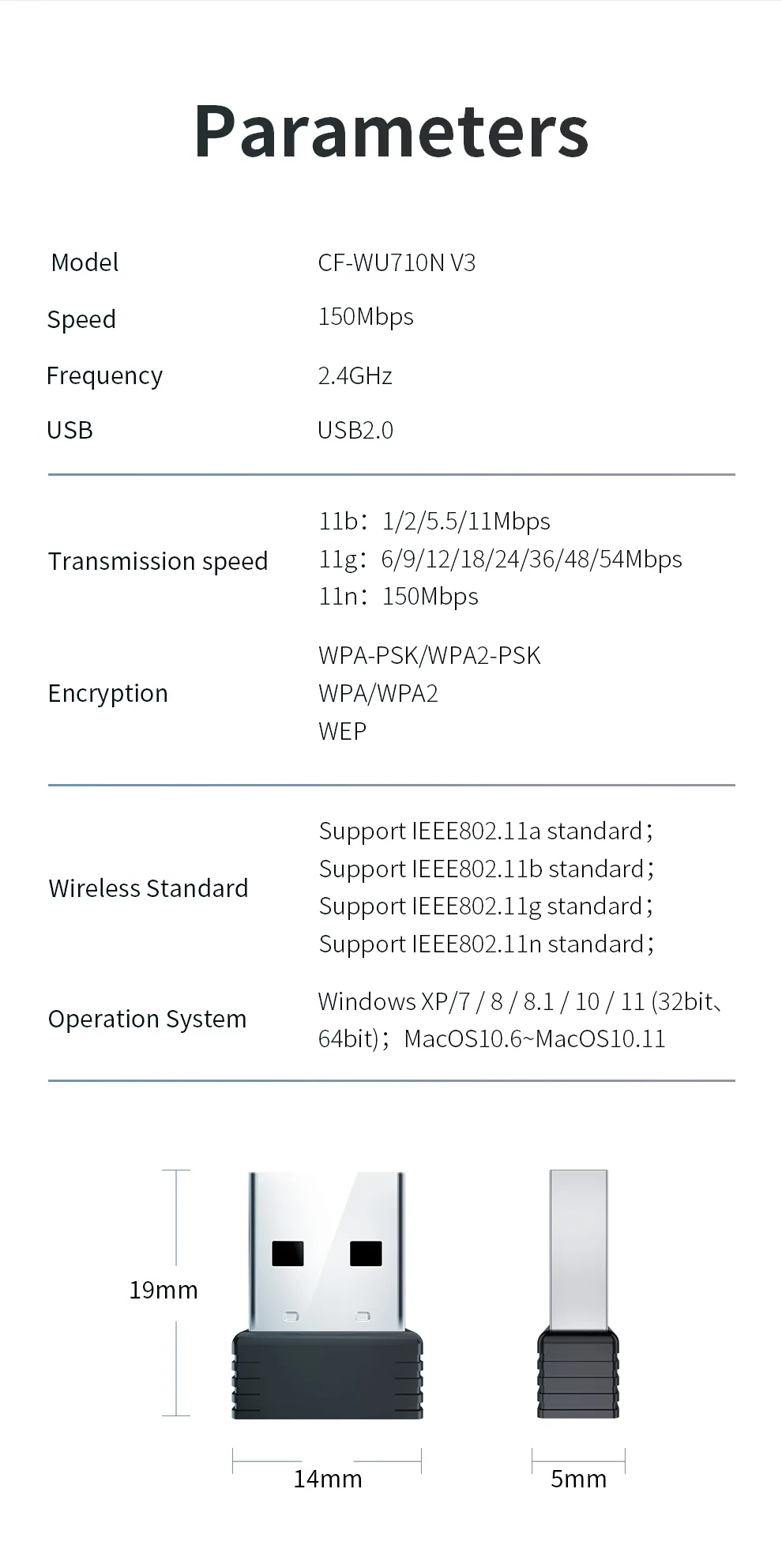Click the IEEE802.11a standard line
Image resolution: width=782 pixels, height=1568 pixels.
[486, 831]
